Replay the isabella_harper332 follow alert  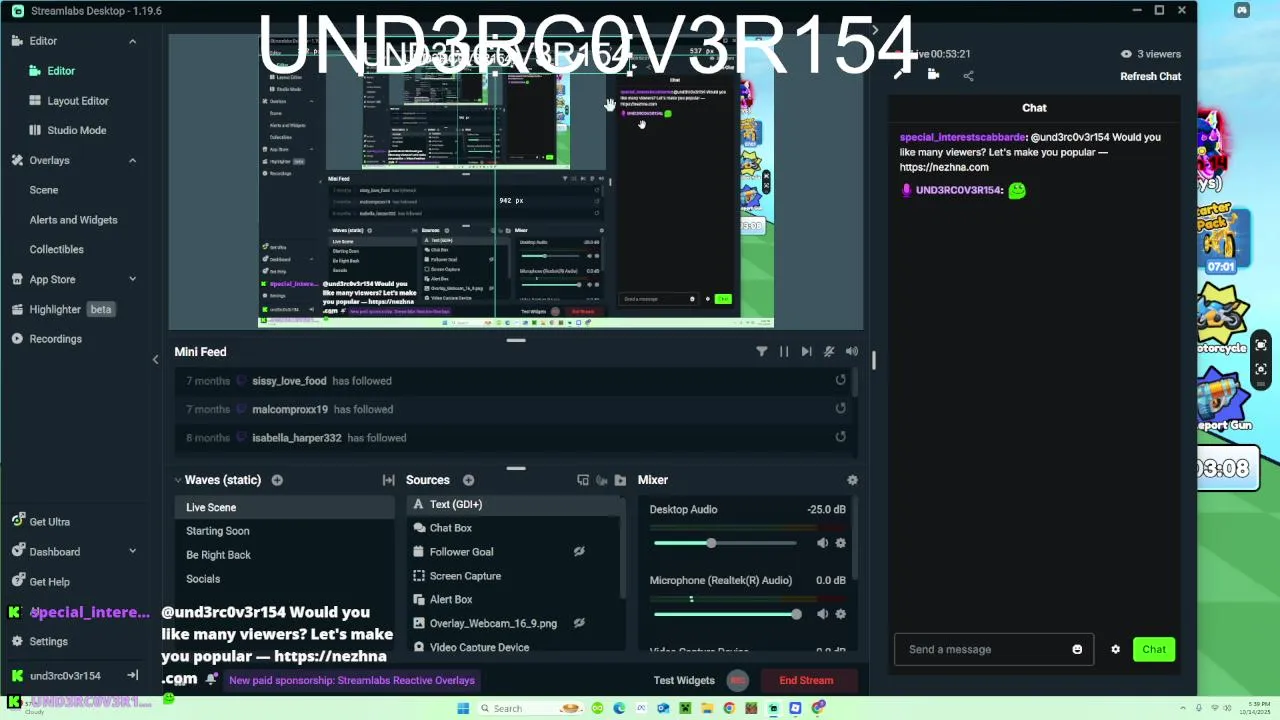click(x=840, y=437)
